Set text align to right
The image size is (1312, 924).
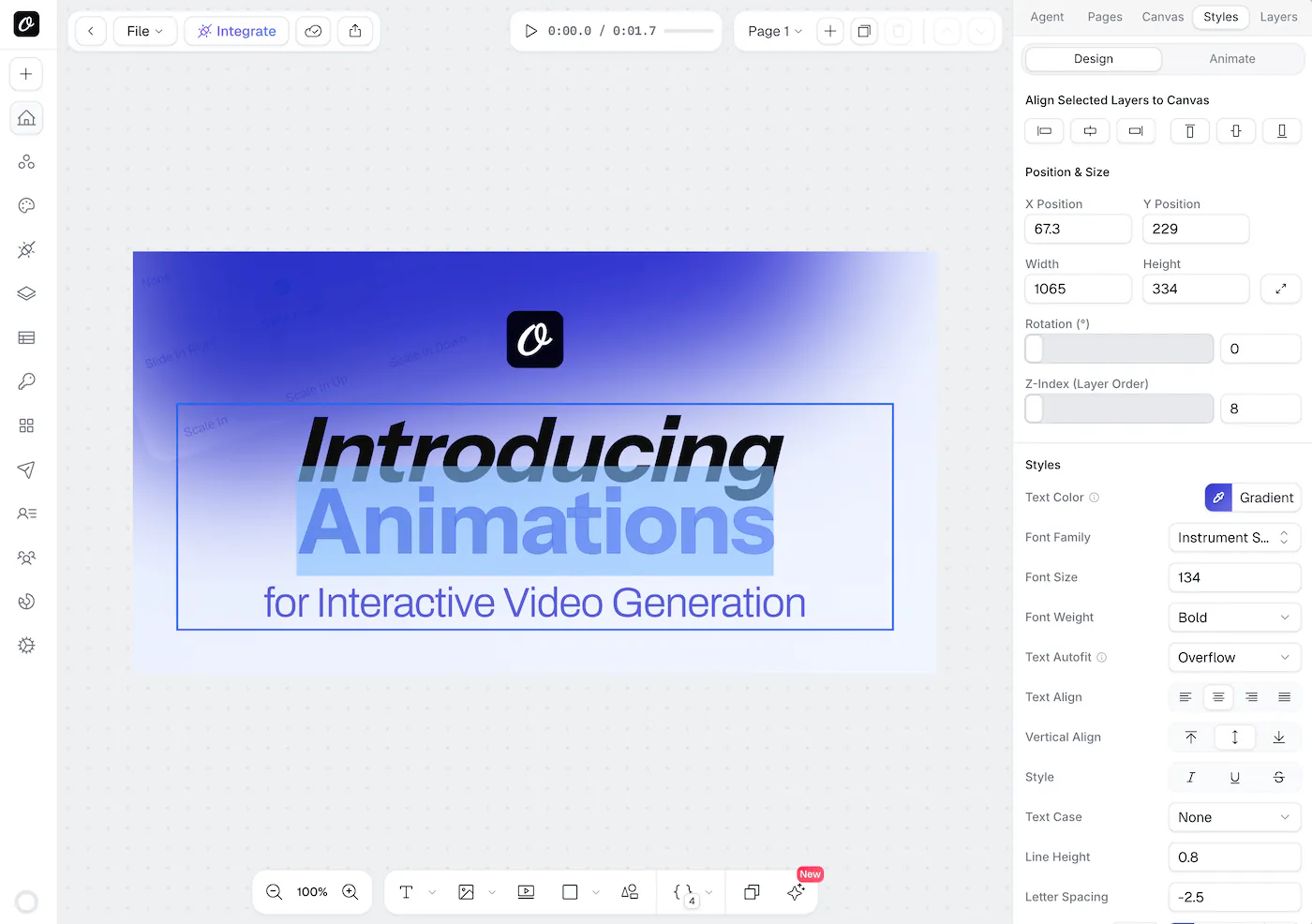point(1251,697)
